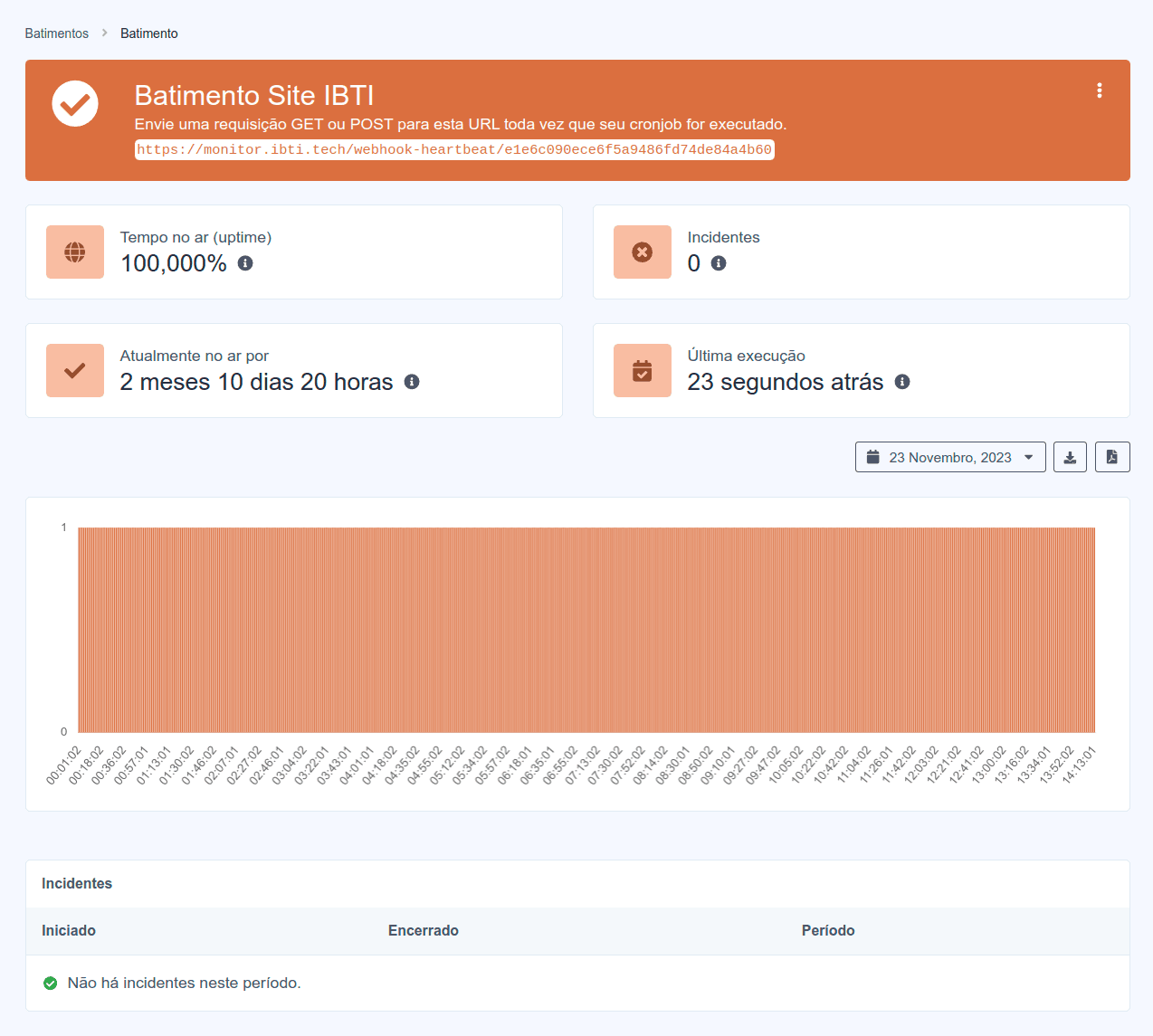
Task: Open the three-dot options menu in banner
Action: click(1099, 90)
